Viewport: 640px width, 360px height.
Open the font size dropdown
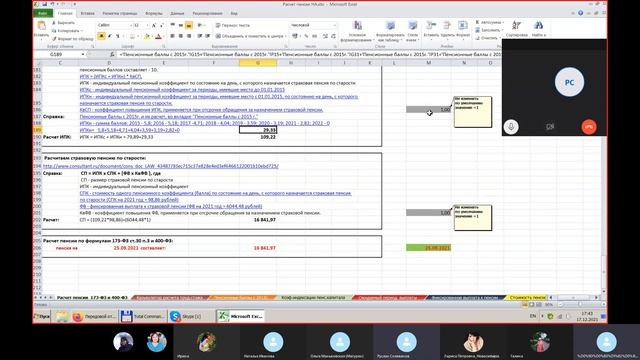(148, 25)
